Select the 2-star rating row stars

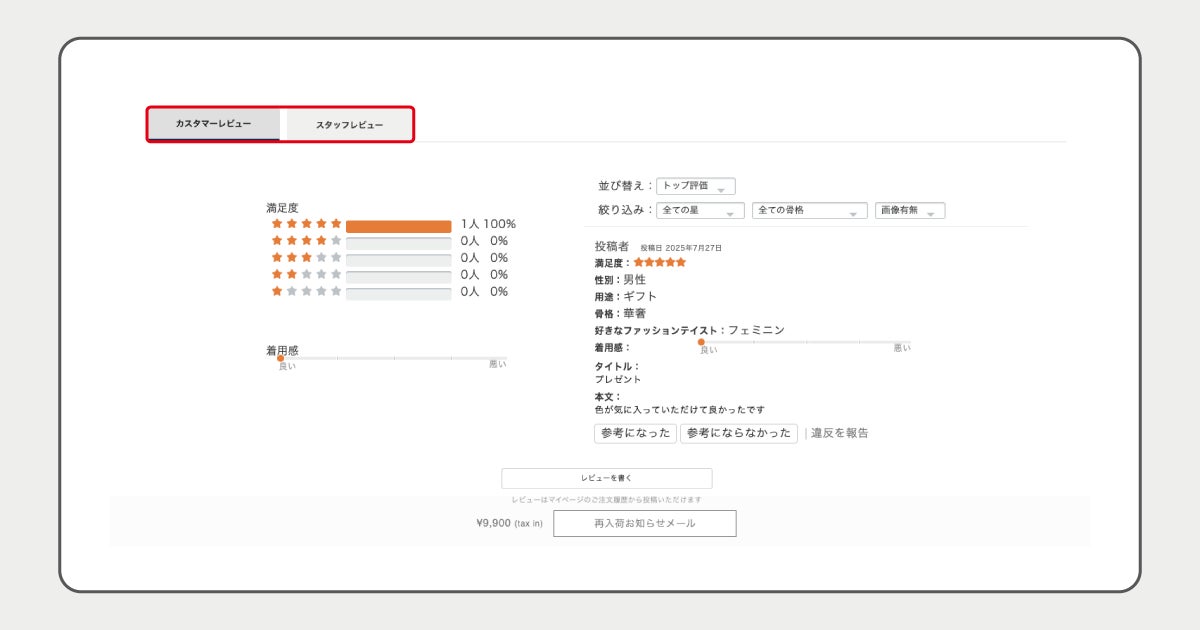tap(307, 274)
